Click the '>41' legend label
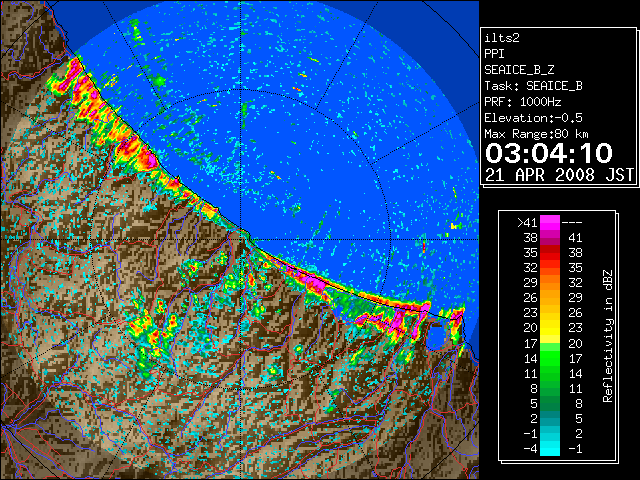Viewport: 640px width, 480px height. point(527,223)
